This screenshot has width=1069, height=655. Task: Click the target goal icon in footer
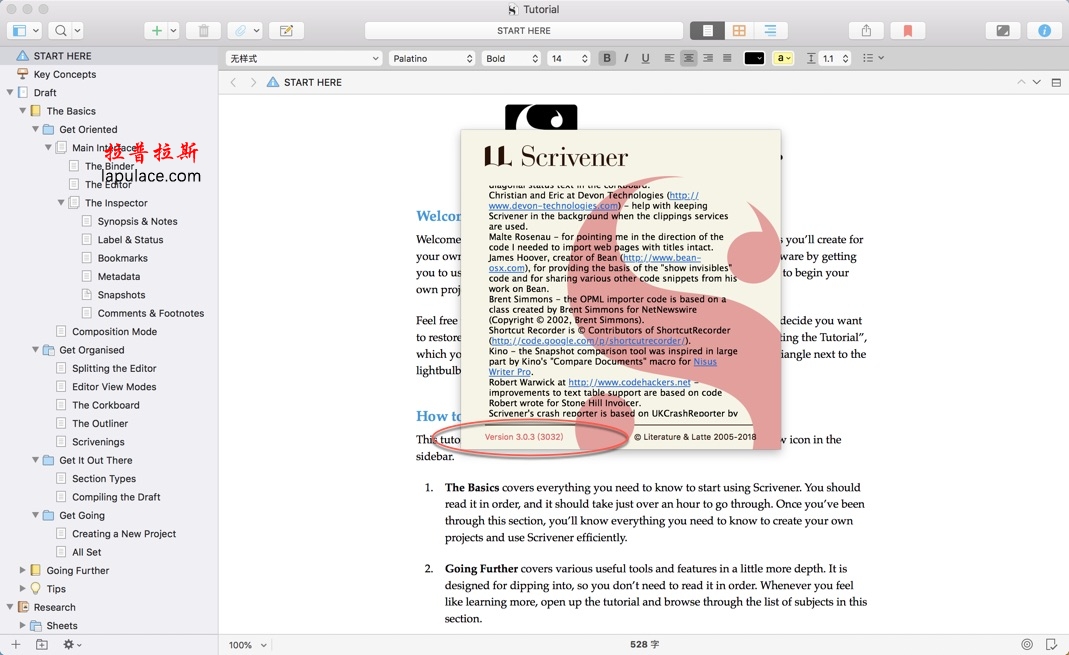pos(1027,644)
